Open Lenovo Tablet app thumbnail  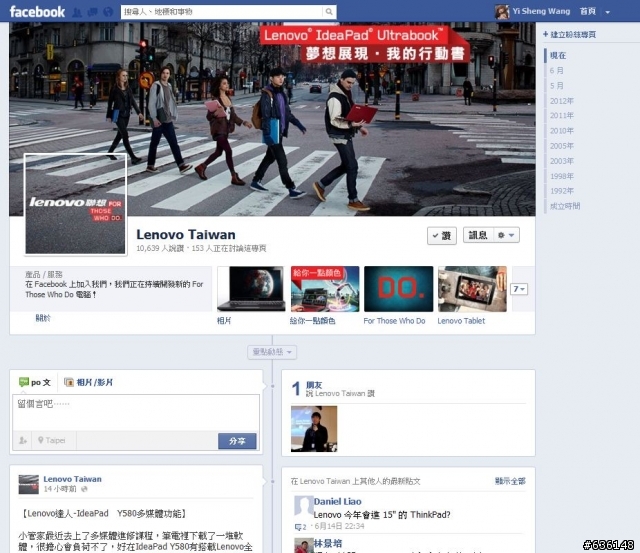pyautogui.click(x=472, y=289)
